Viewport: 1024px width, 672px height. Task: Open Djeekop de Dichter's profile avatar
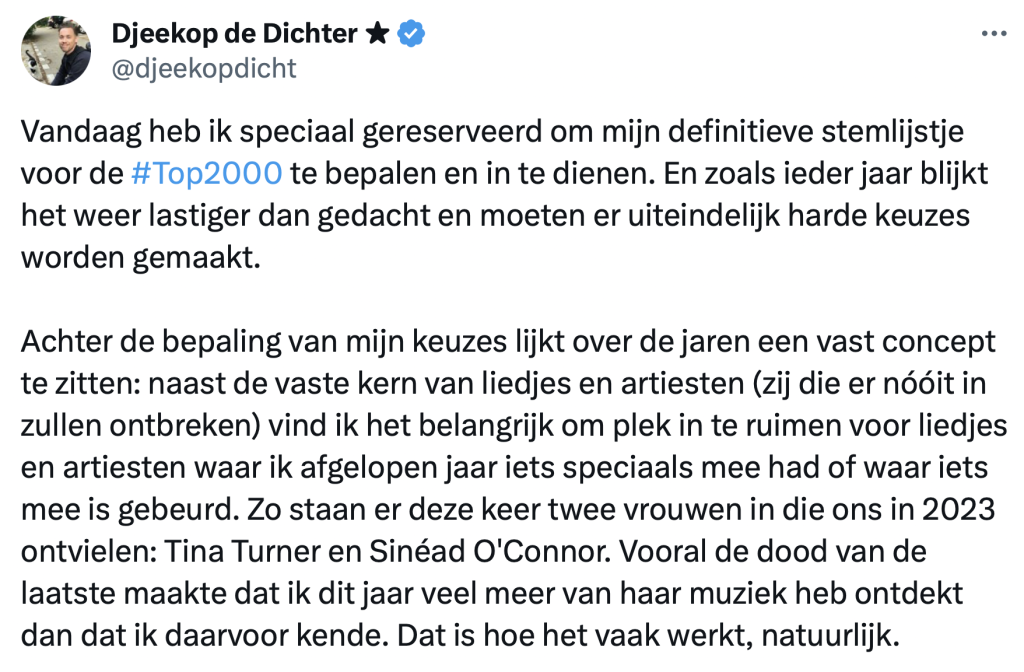[x=56, y=51]
